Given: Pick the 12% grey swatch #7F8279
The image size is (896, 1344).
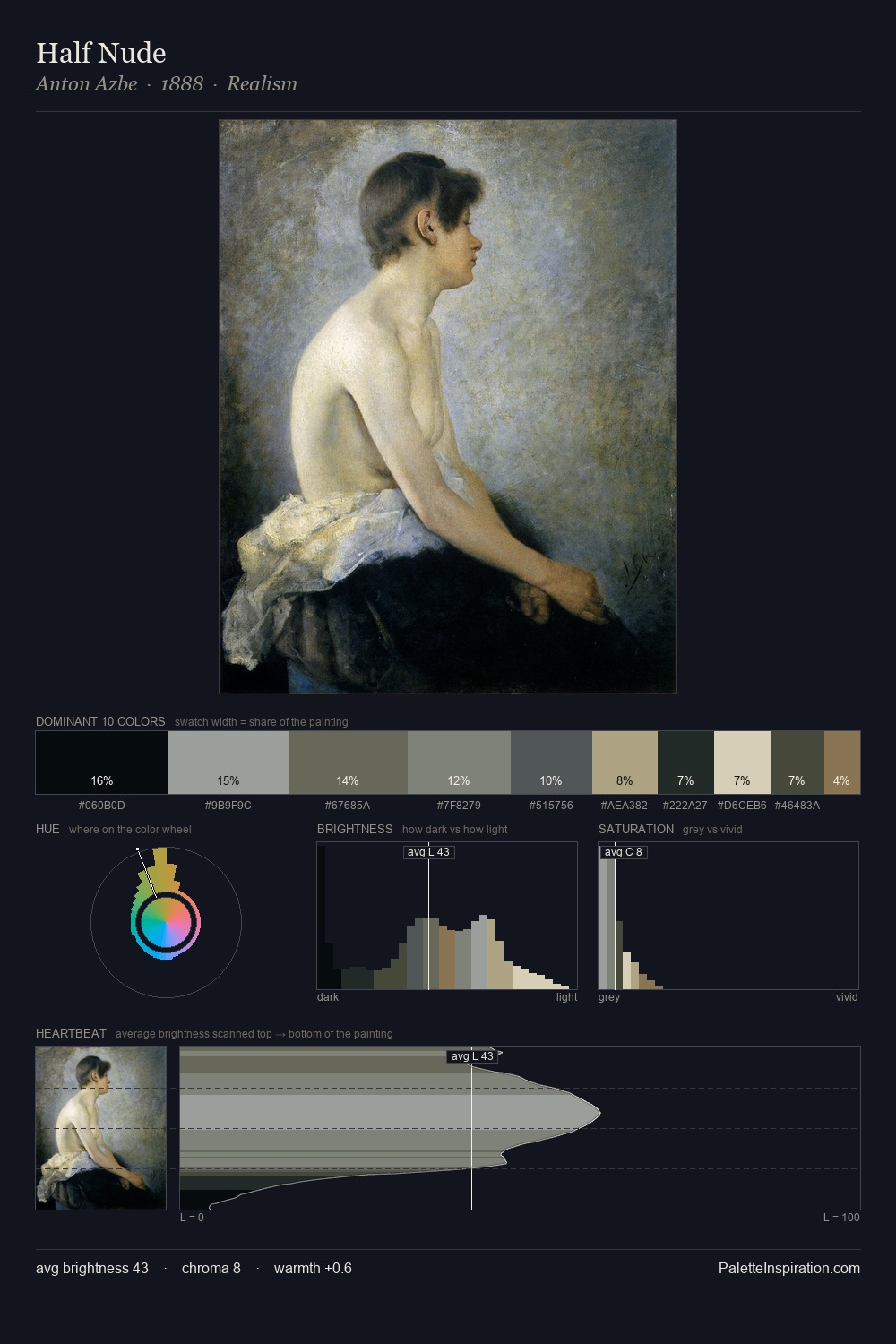Looking at the screenshot, I should coord(459,762).
